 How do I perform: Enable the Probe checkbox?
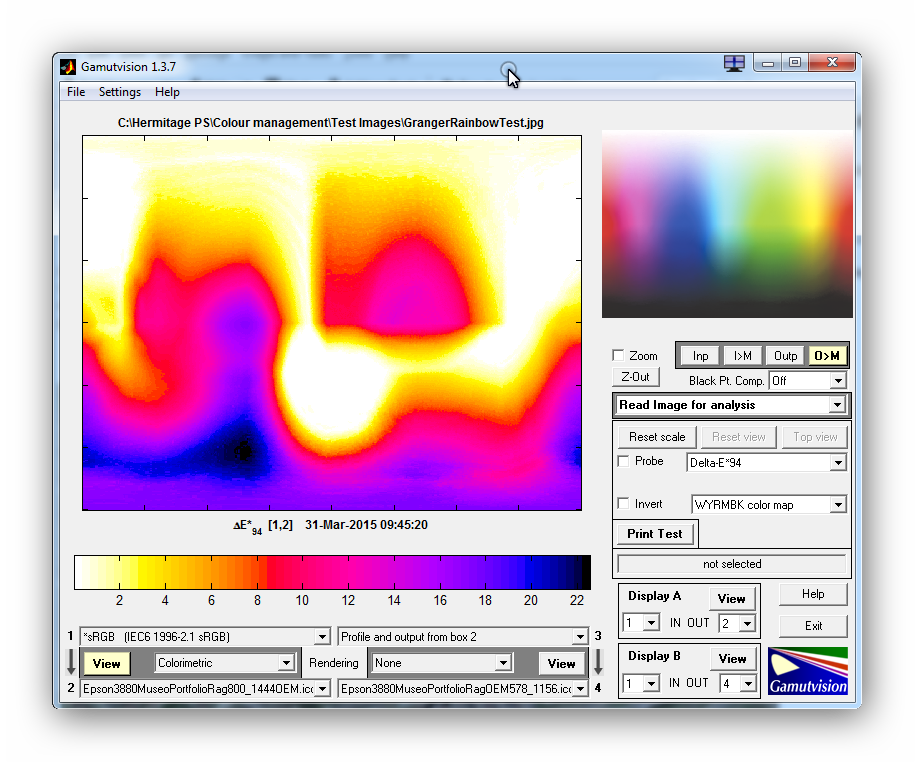pos(624,461)
